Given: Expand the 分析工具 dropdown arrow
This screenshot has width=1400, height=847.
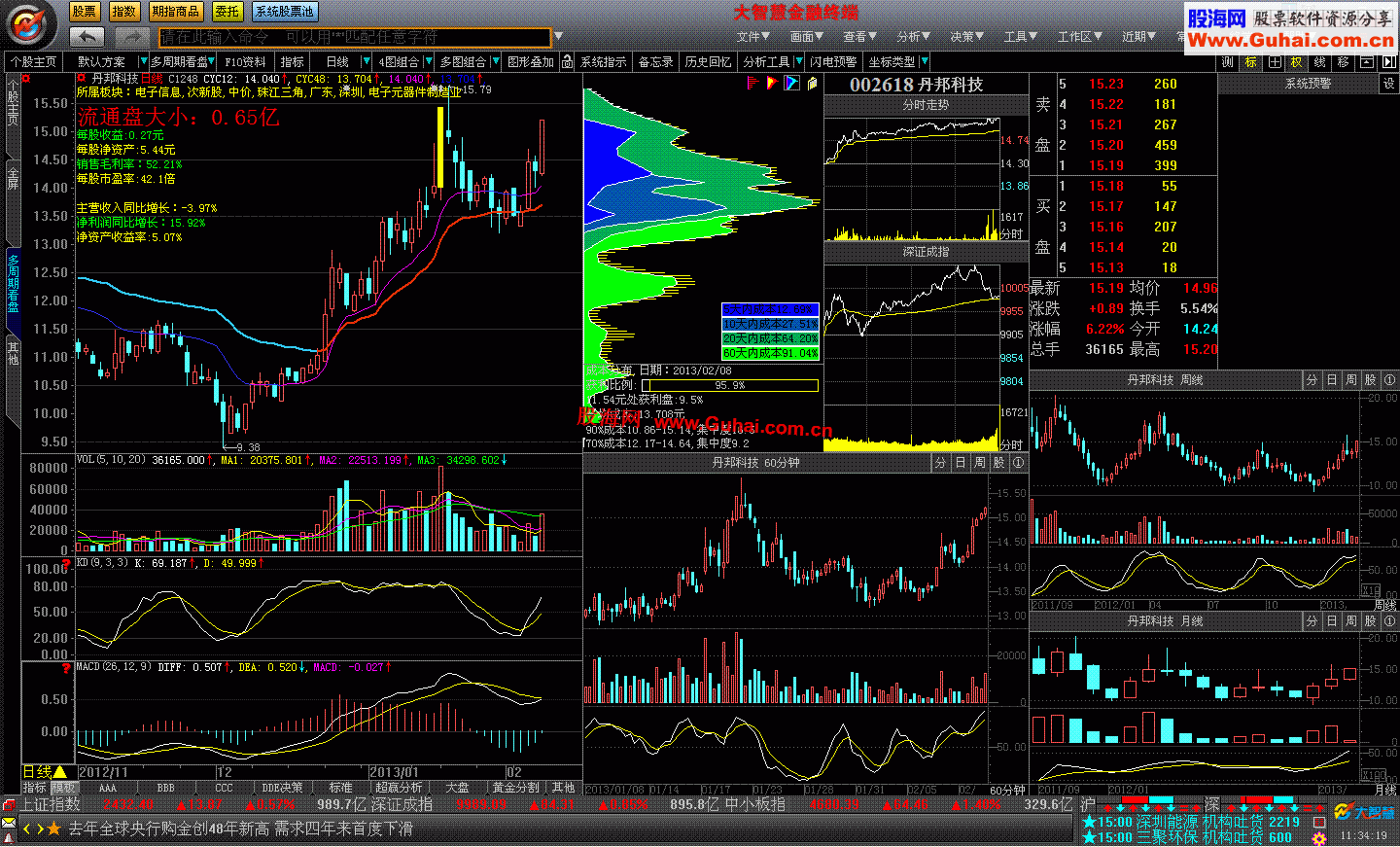Looking at the screenshot, I should [x=799, y=61].
